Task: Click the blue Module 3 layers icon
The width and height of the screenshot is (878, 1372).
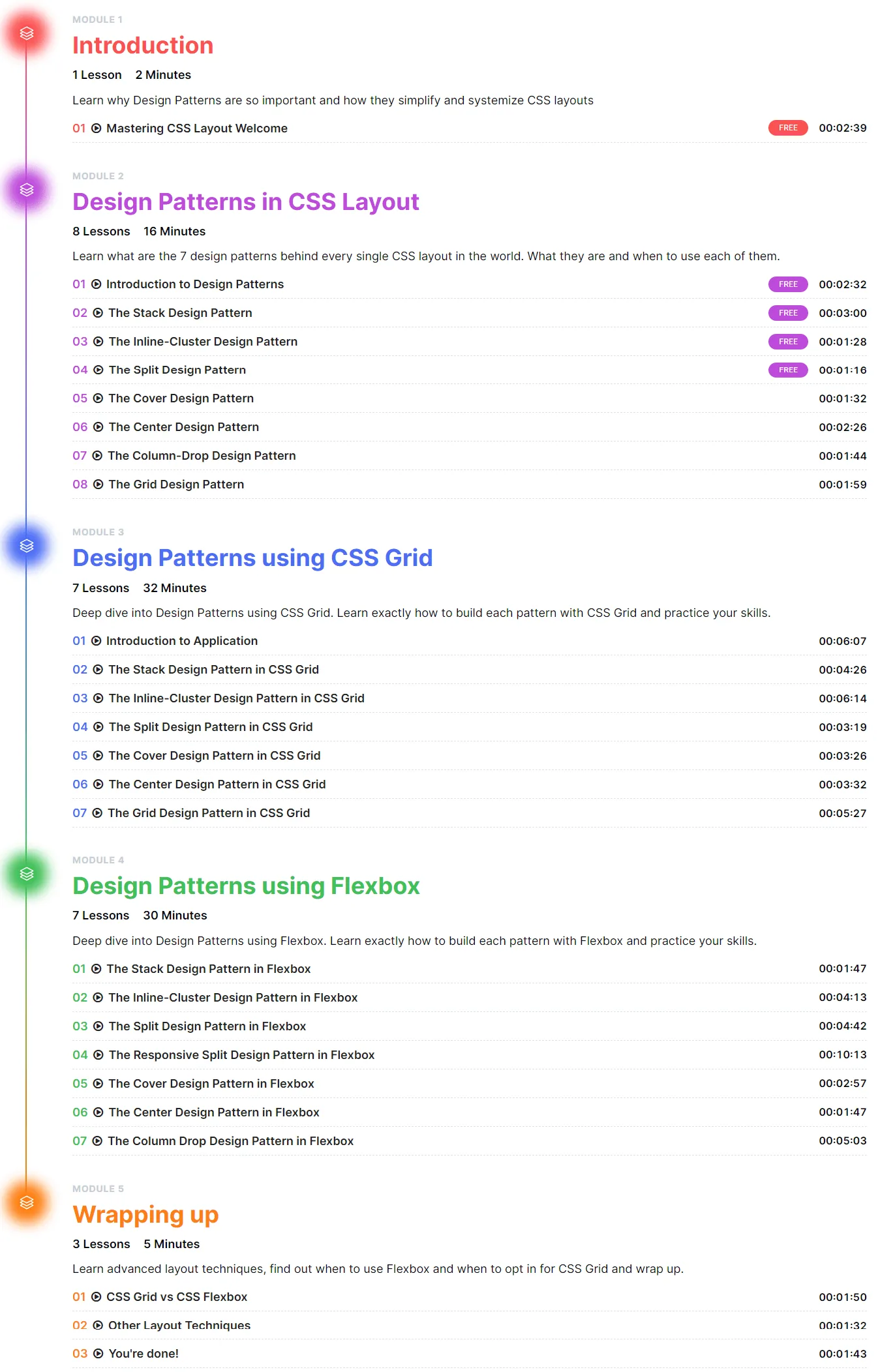Action: tap(27, 546)
